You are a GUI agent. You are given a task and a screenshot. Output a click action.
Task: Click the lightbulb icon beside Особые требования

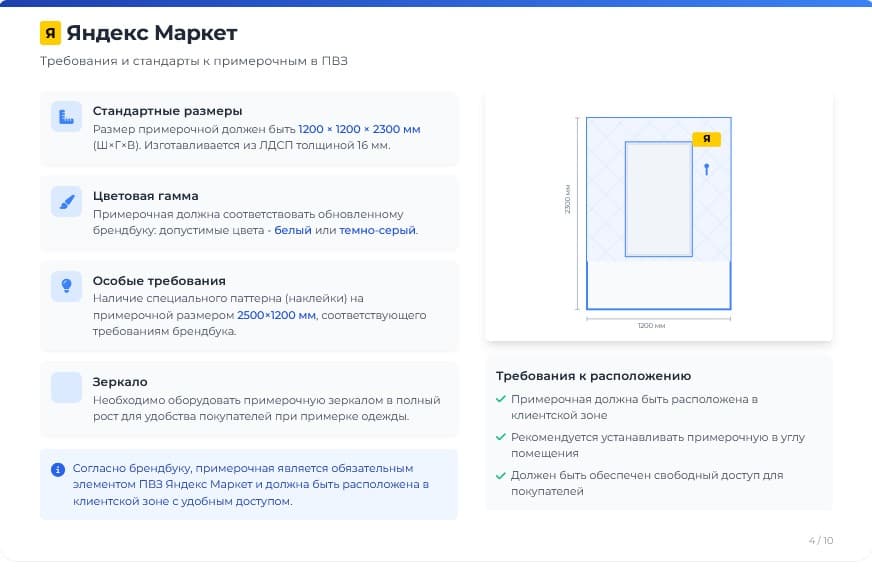coord(66,286)
